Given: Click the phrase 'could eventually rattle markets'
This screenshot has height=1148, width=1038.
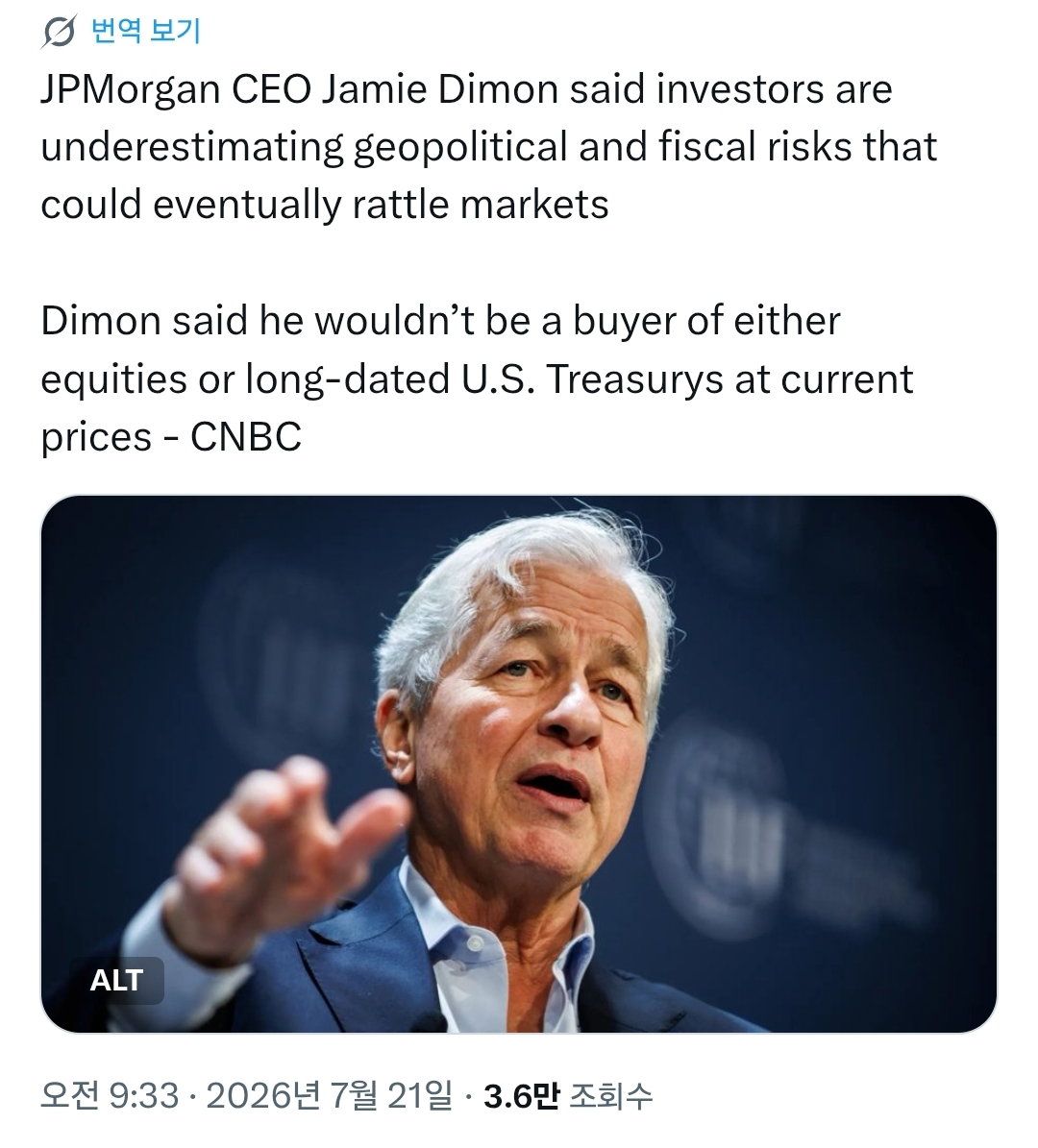Looking at the screenshot, I should point(325,205).
